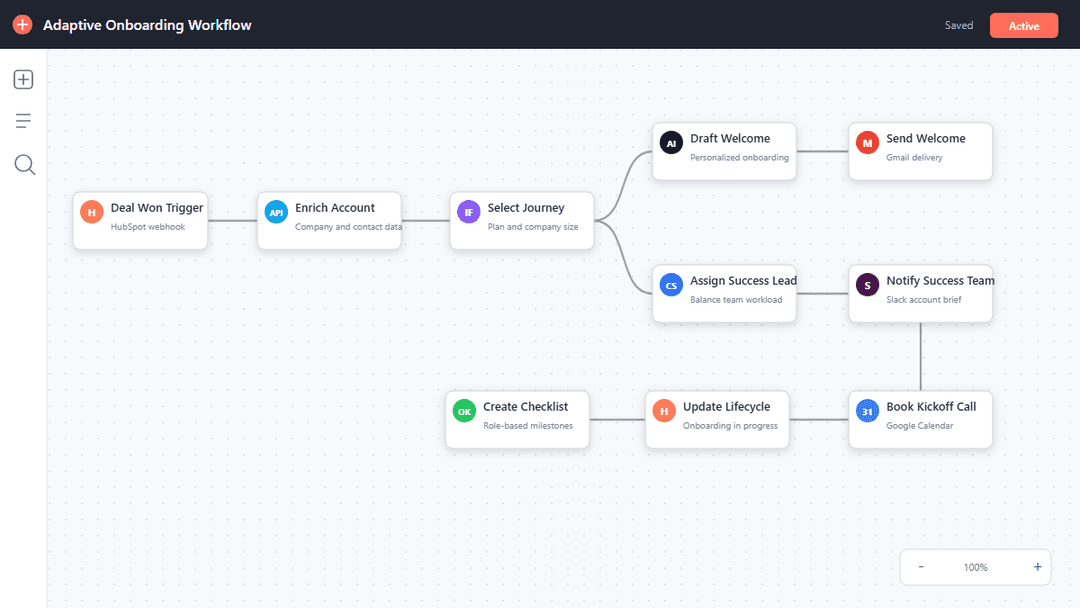
Task: Select the Enrich Account node title
Action: (x=335, y=208)
